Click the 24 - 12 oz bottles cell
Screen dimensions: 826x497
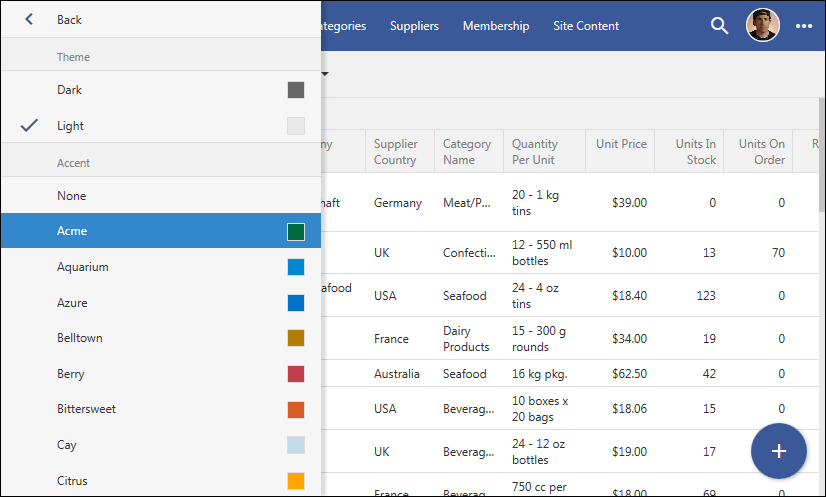[x=538, y=452]
